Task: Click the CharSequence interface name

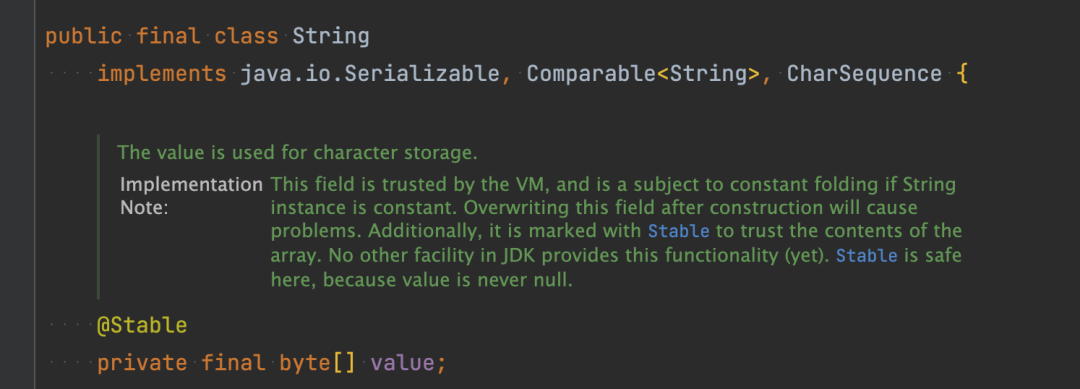Action: (x=864, y=74)
